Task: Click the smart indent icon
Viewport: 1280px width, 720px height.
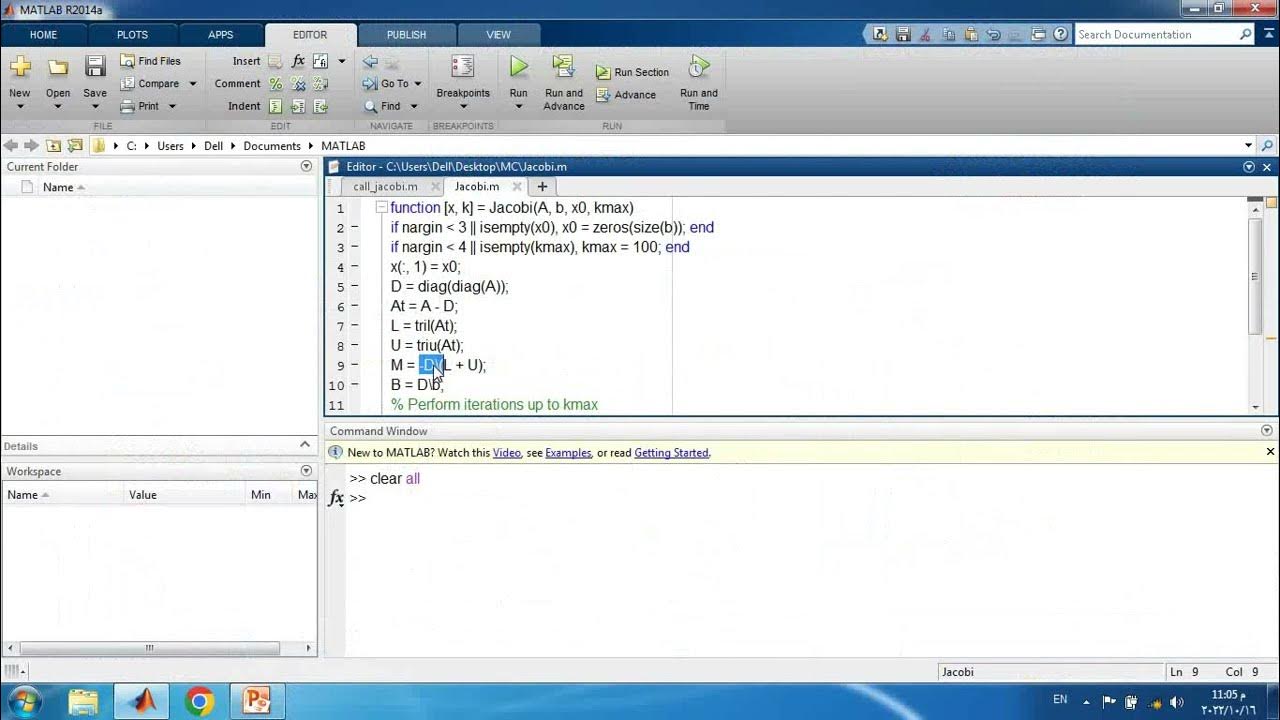Action: click(x=275, y=106)
